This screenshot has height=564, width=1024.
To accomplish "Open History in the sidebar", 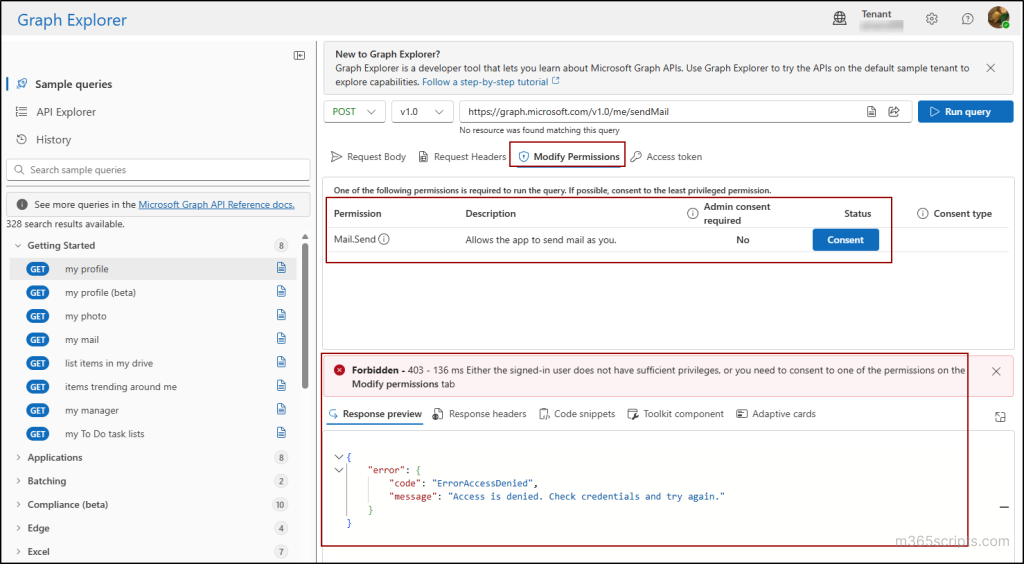I will coord(43,139).
